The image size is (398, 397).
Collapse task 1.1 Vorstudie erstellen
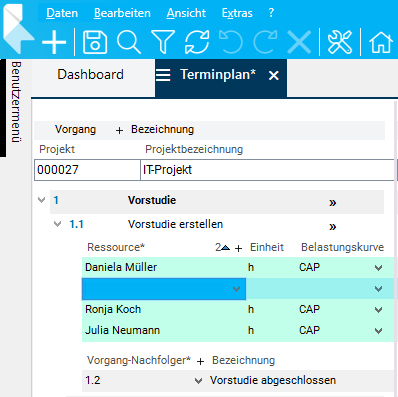(x=58, y=224)
